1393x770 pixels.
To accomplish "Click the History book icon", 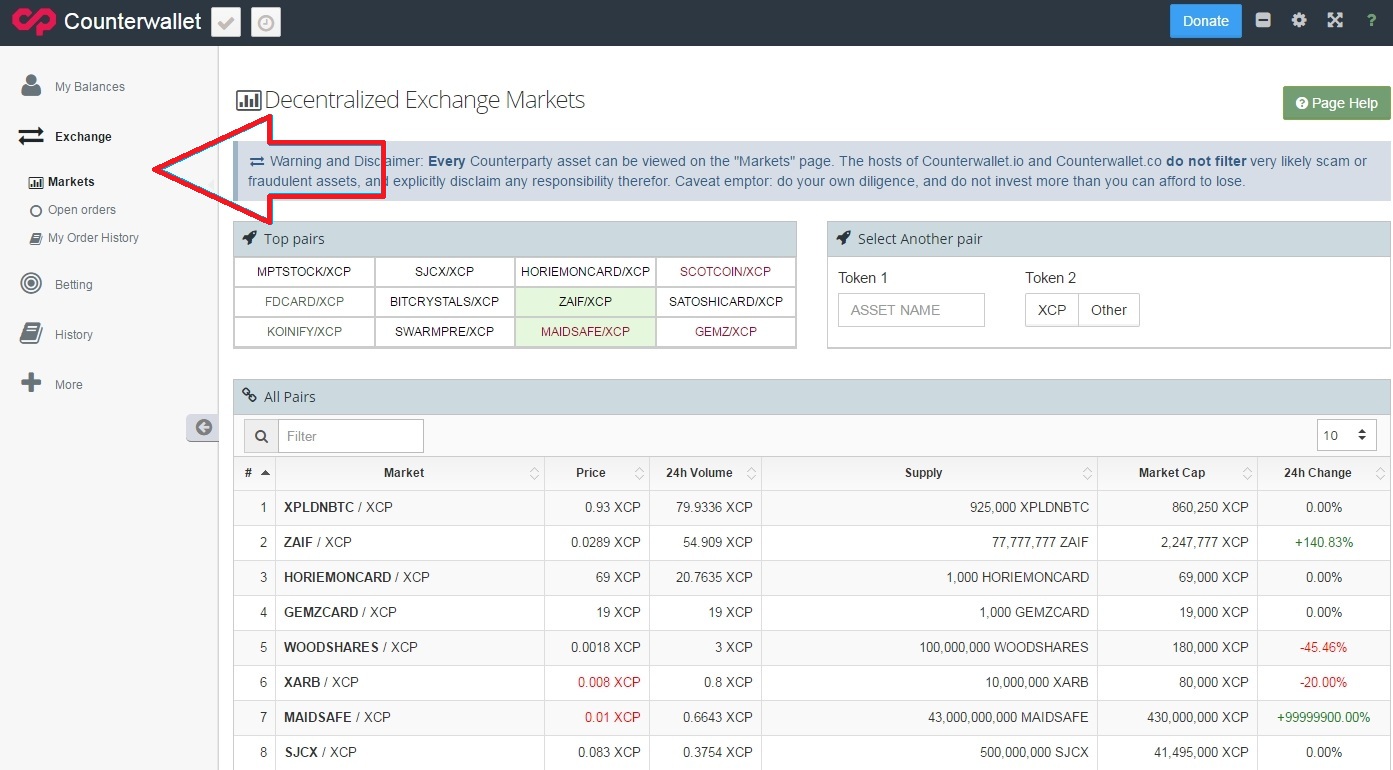I will point(31,334).
